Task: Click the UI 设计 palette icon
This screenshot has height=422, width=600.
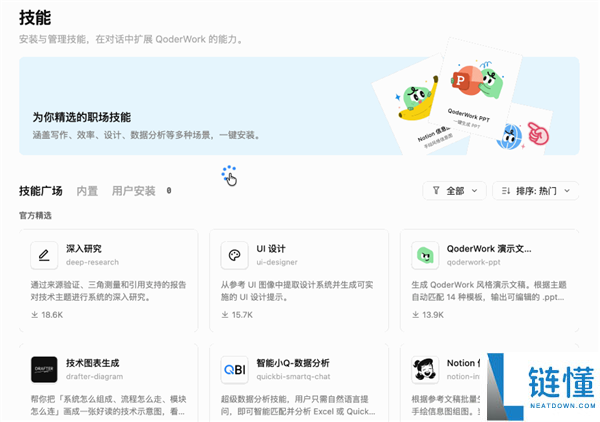Action: click(234, 255)
